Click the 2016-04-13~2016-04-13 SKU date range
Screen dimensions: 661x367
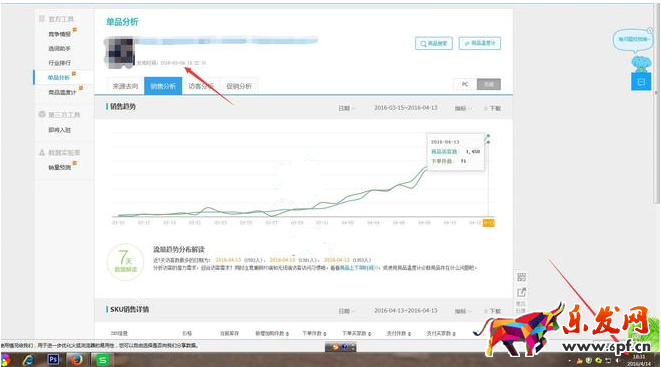(x=406, y=311)
